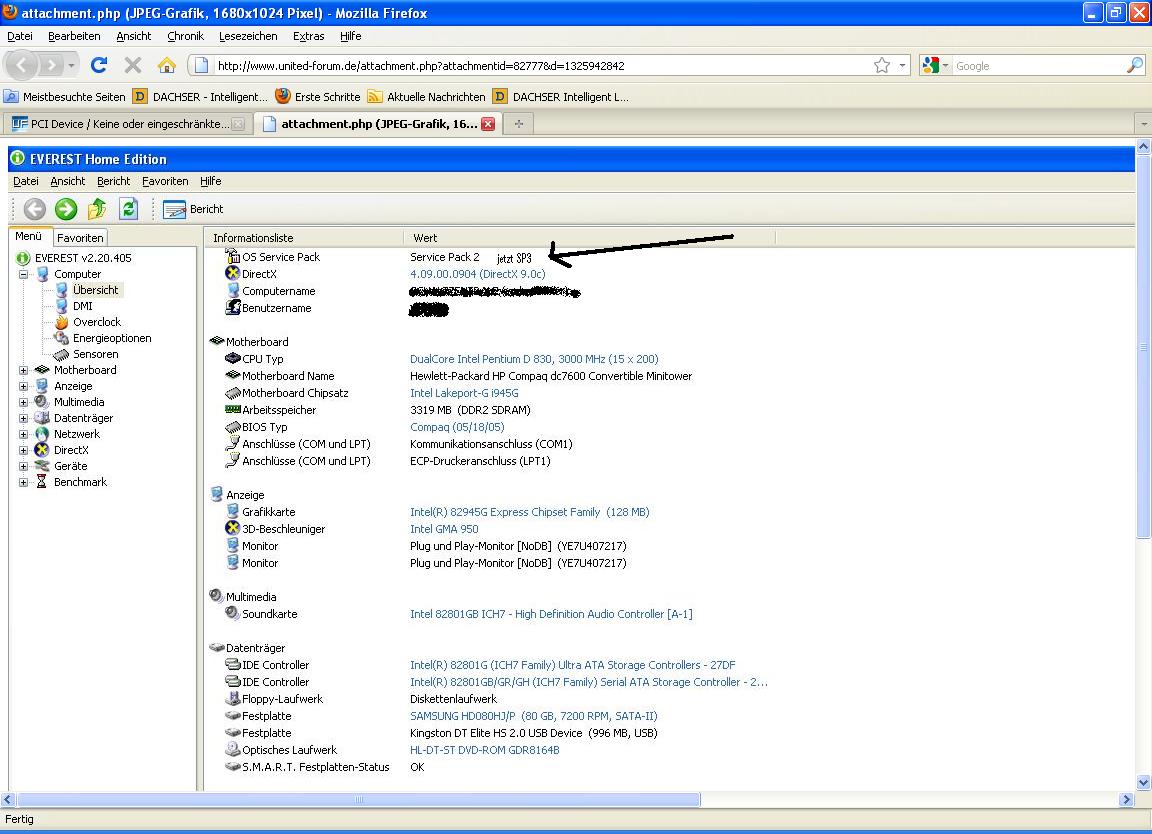Open a new browser tab
This screenshot has width=1152, height=834.
519,123
